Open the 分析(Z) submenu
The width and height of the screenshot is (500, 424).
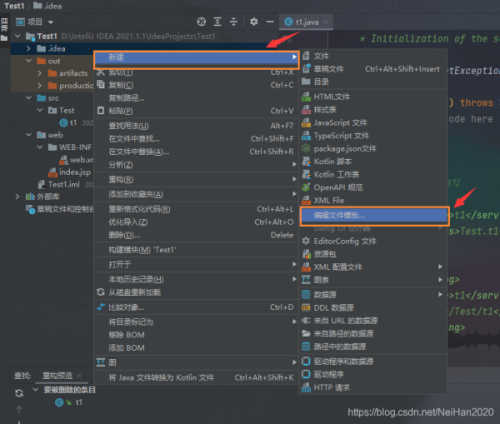click(x=196, y=165)
